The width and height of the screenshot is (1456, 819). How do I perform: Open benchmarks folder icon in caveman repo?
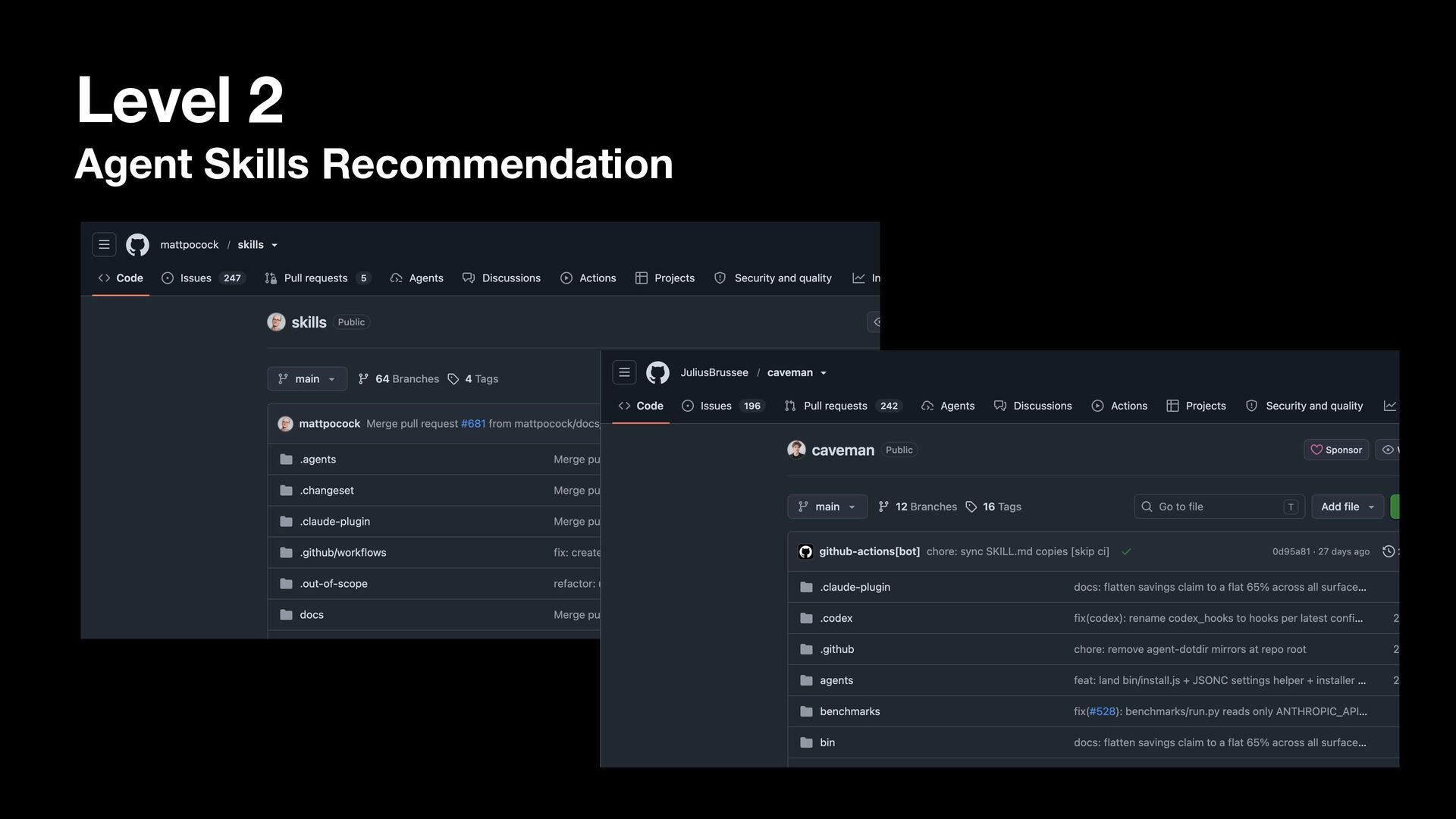tap(806, 711)
